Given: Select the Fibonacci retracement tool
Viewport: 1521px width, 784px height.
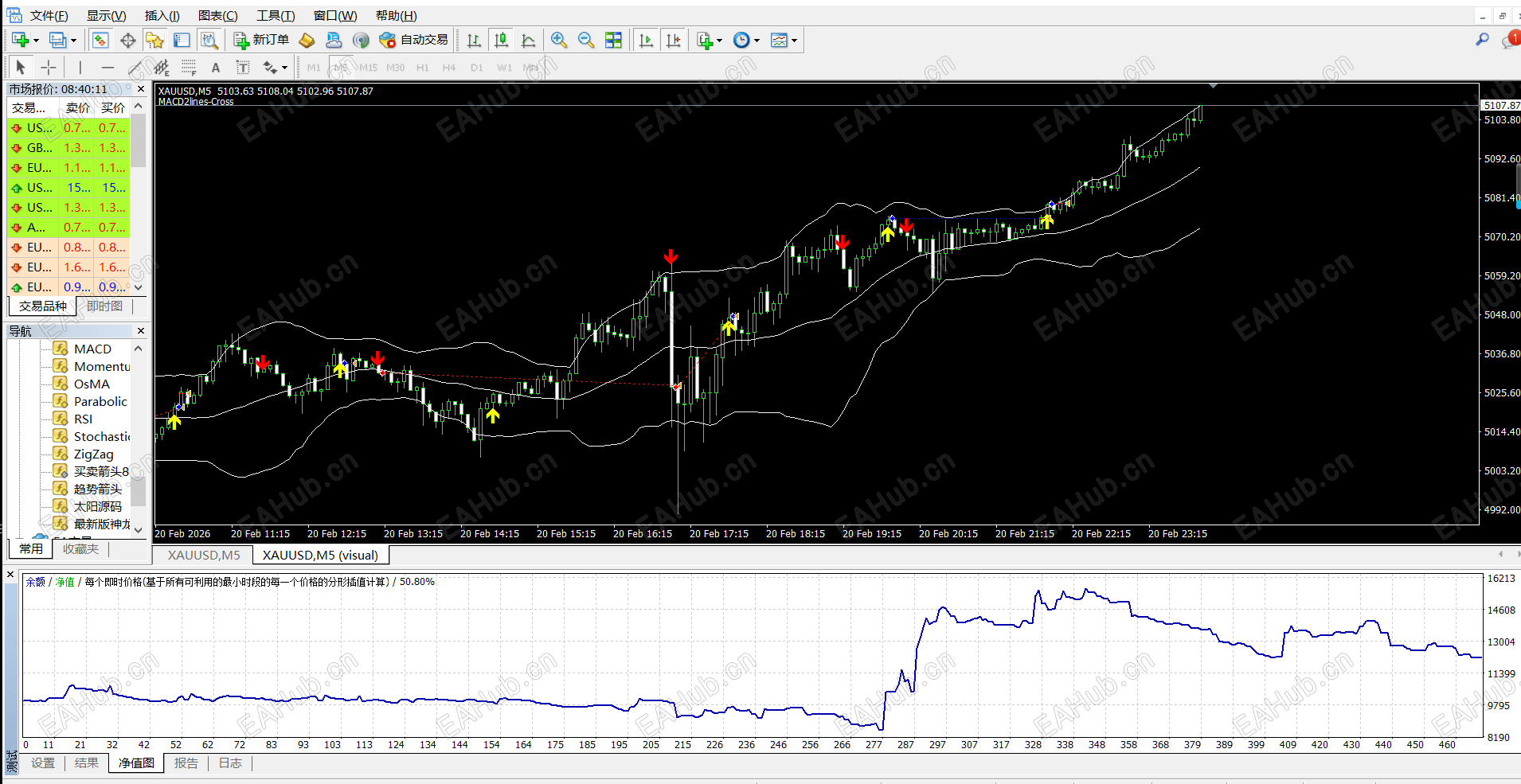Looking at the screenshot, I should (189, 68).
